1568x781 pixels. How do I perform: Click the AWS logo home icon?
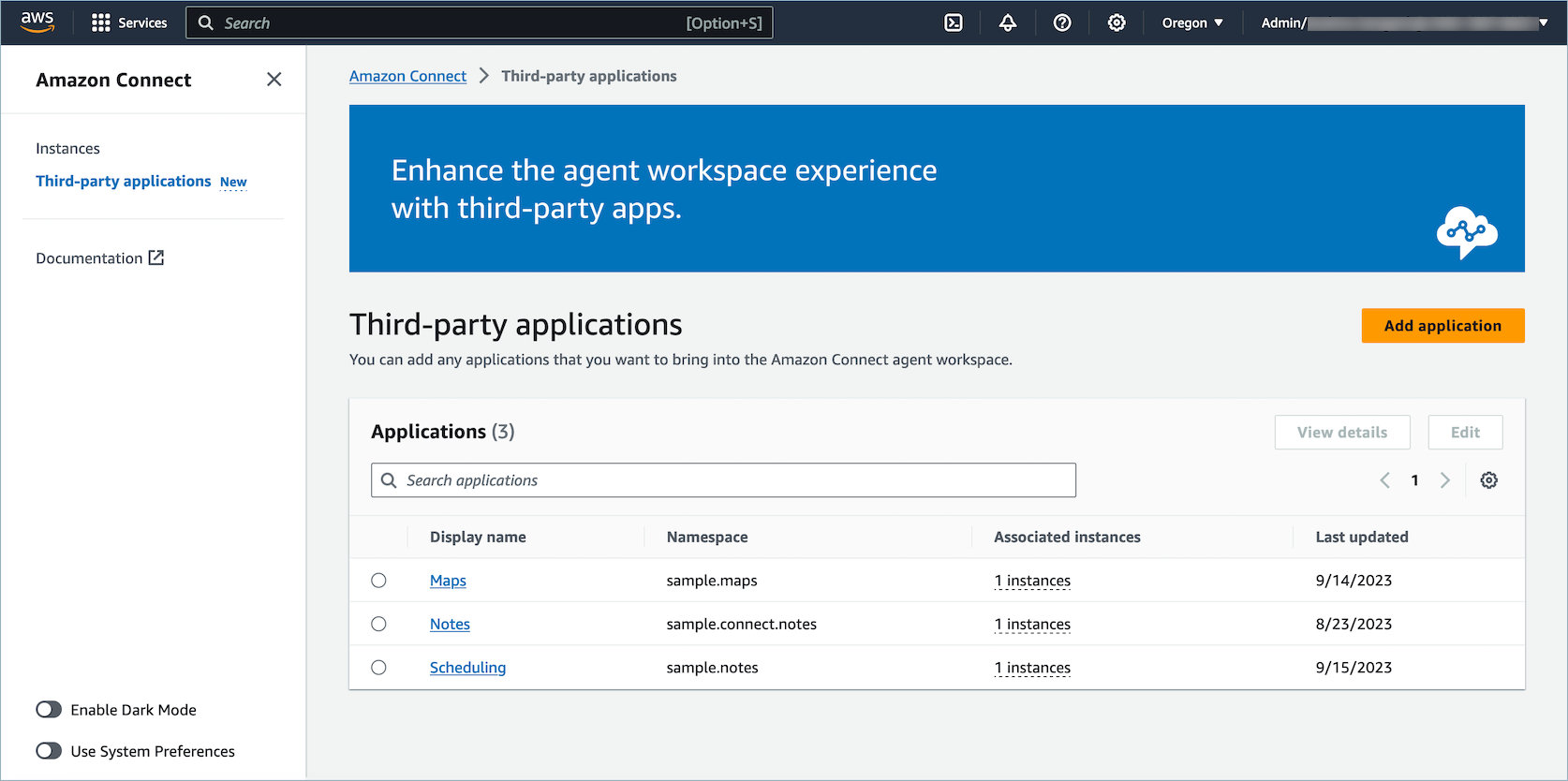pyautogui.click(x=37, y=22)
